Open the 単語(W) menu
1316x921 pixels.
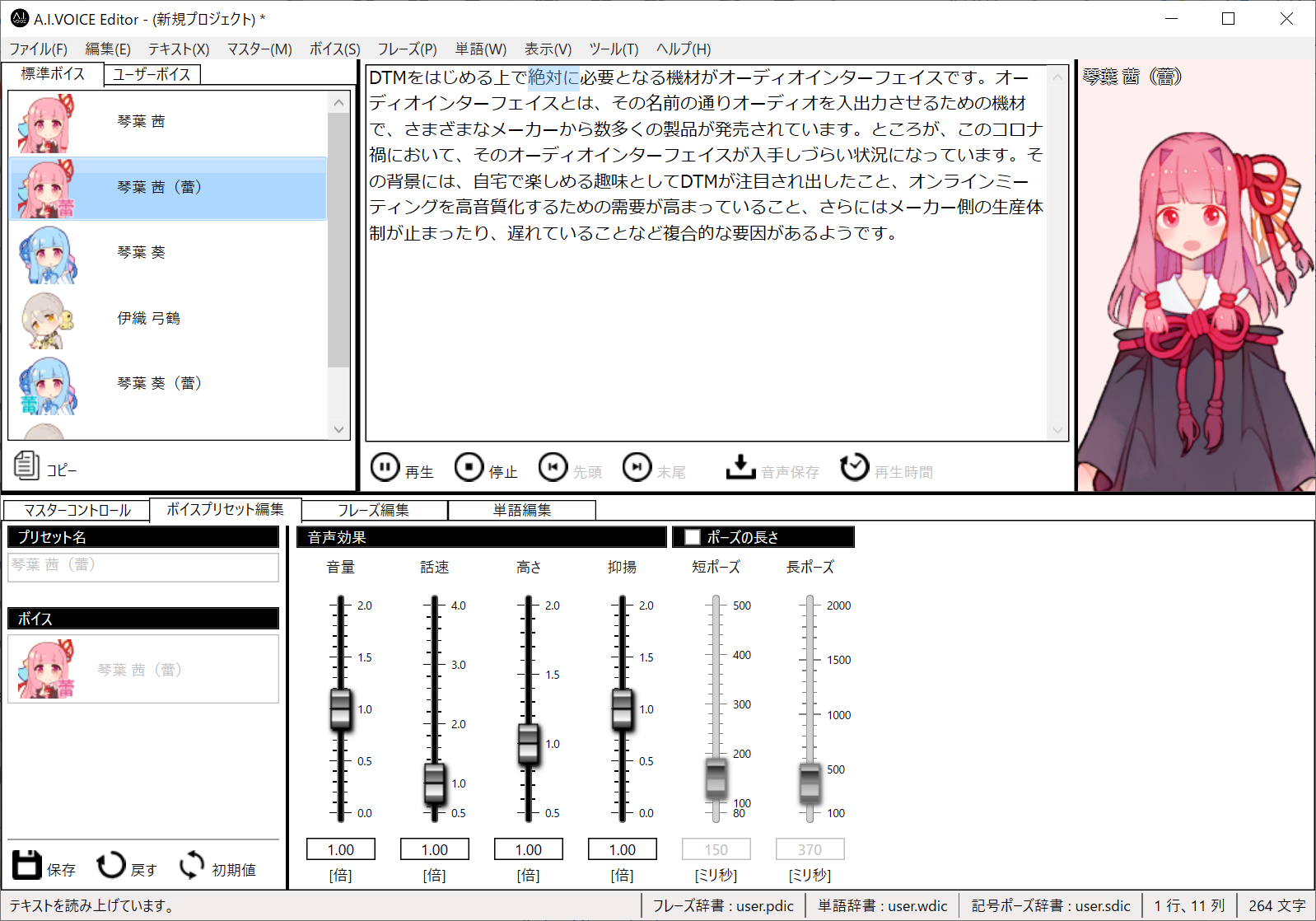coord(481,49)
